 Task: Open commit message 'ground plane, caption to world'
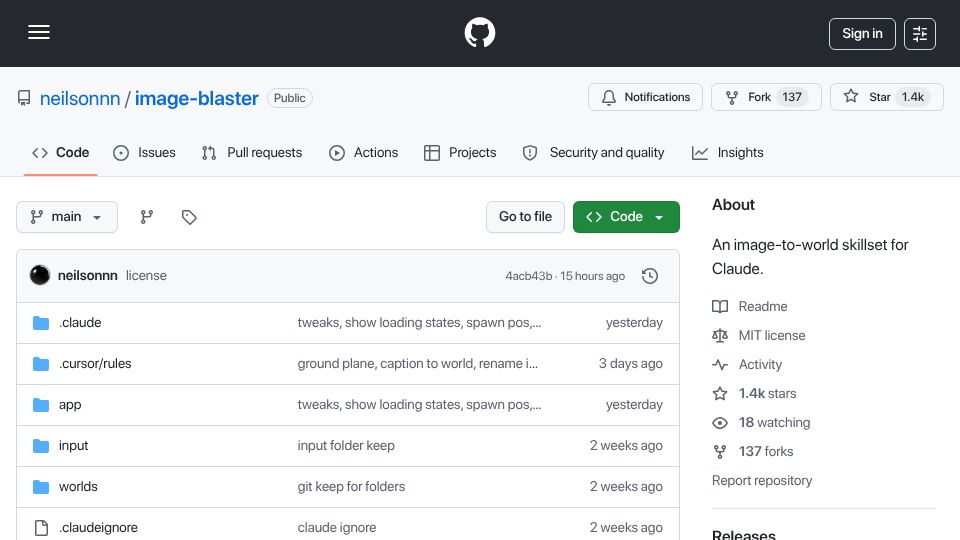tap(418, 364)
